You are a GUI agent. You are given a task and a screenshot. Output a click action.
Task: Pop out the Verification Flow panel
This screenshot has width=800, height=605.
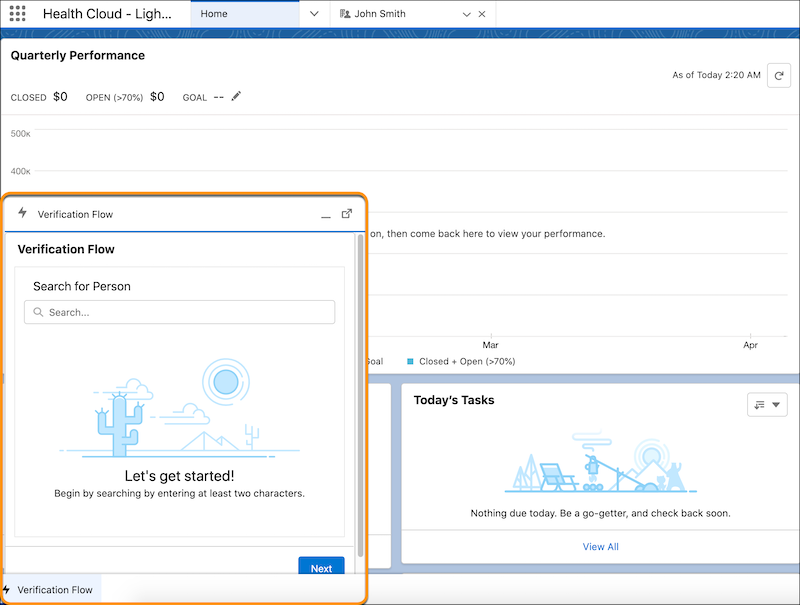347,214
